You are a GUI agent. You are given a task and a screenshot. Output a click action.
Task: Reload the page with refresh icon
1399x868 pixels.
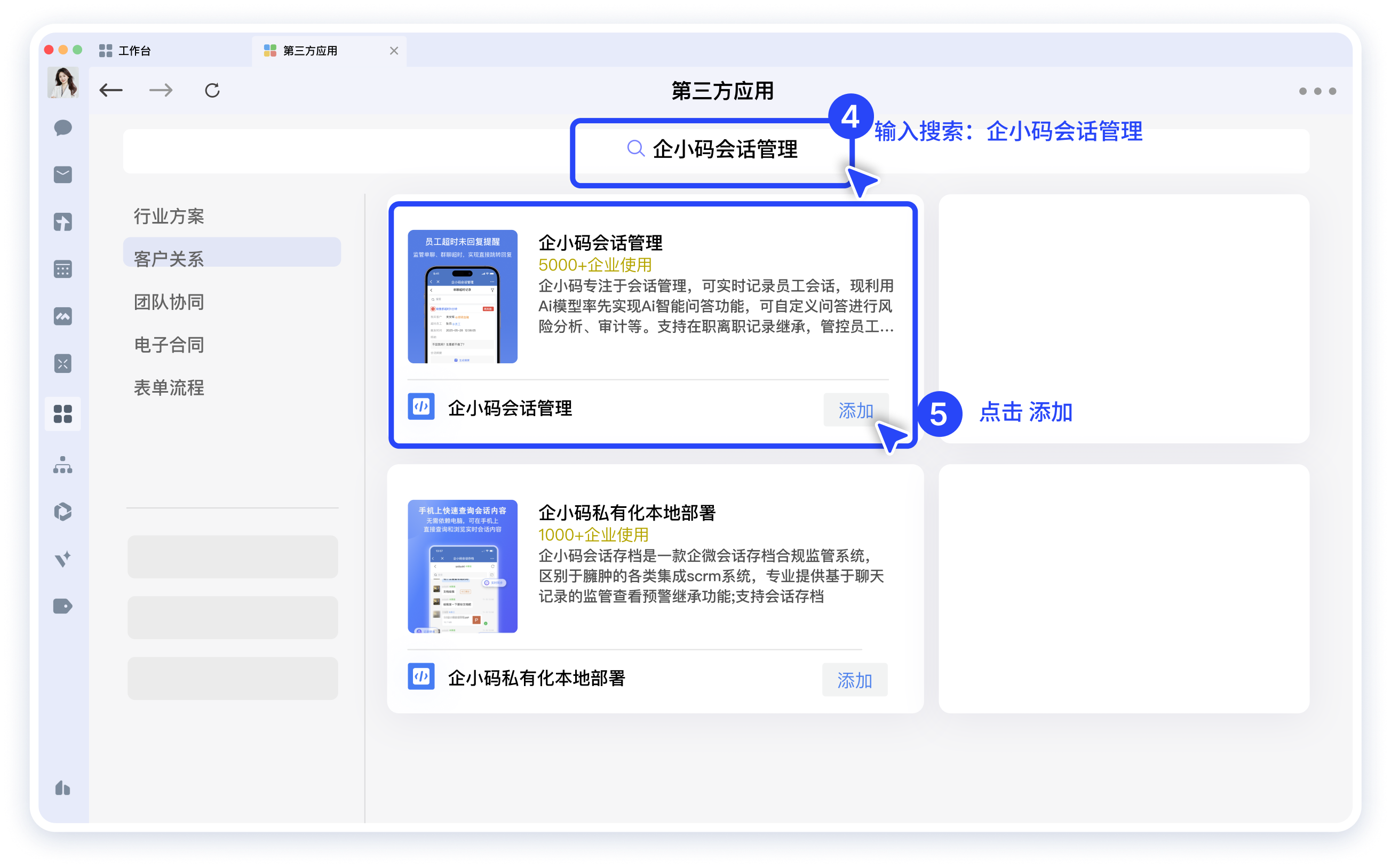coord(212,90)
